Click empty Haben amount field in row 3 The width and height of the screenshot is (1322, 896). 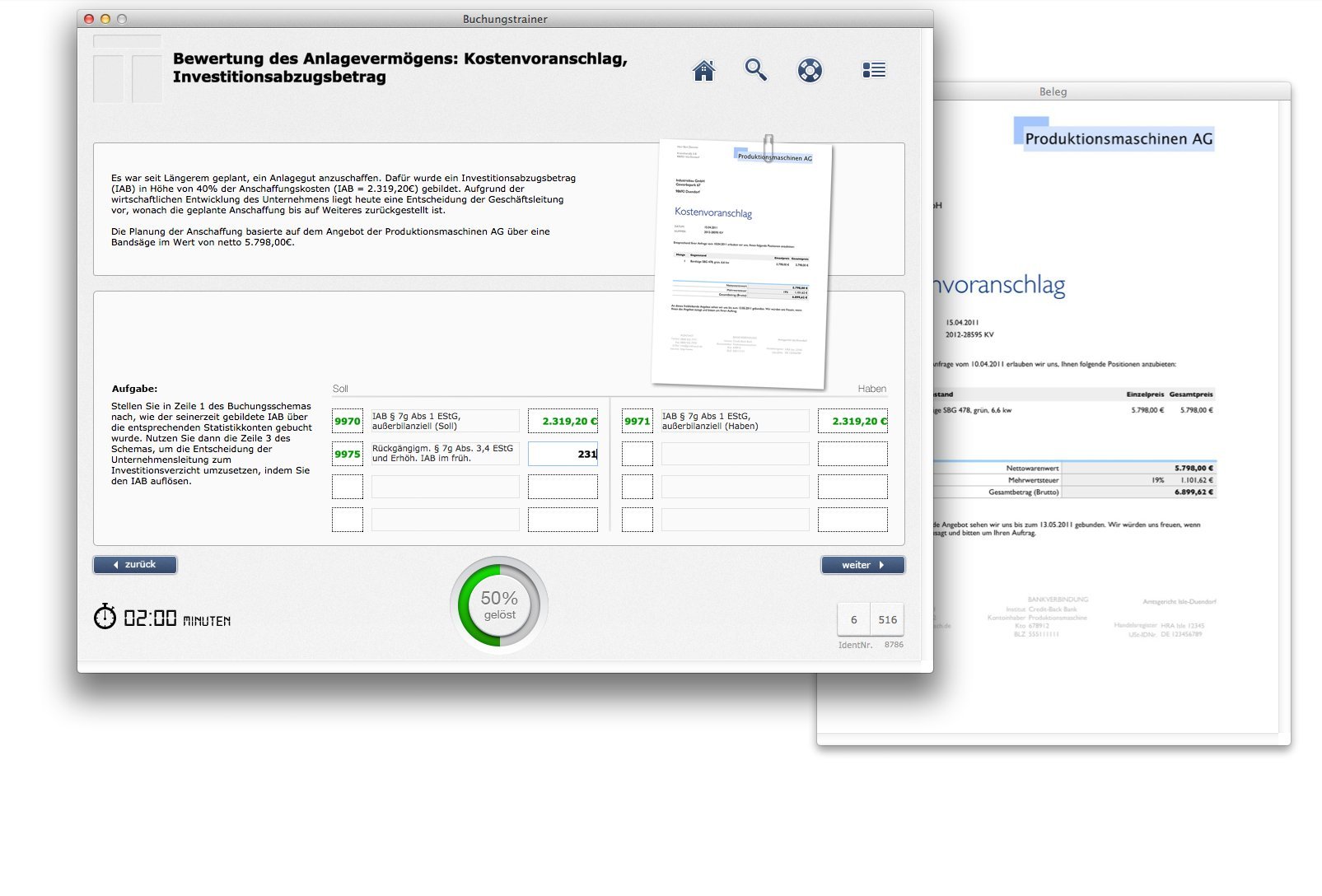pos(853,487)
